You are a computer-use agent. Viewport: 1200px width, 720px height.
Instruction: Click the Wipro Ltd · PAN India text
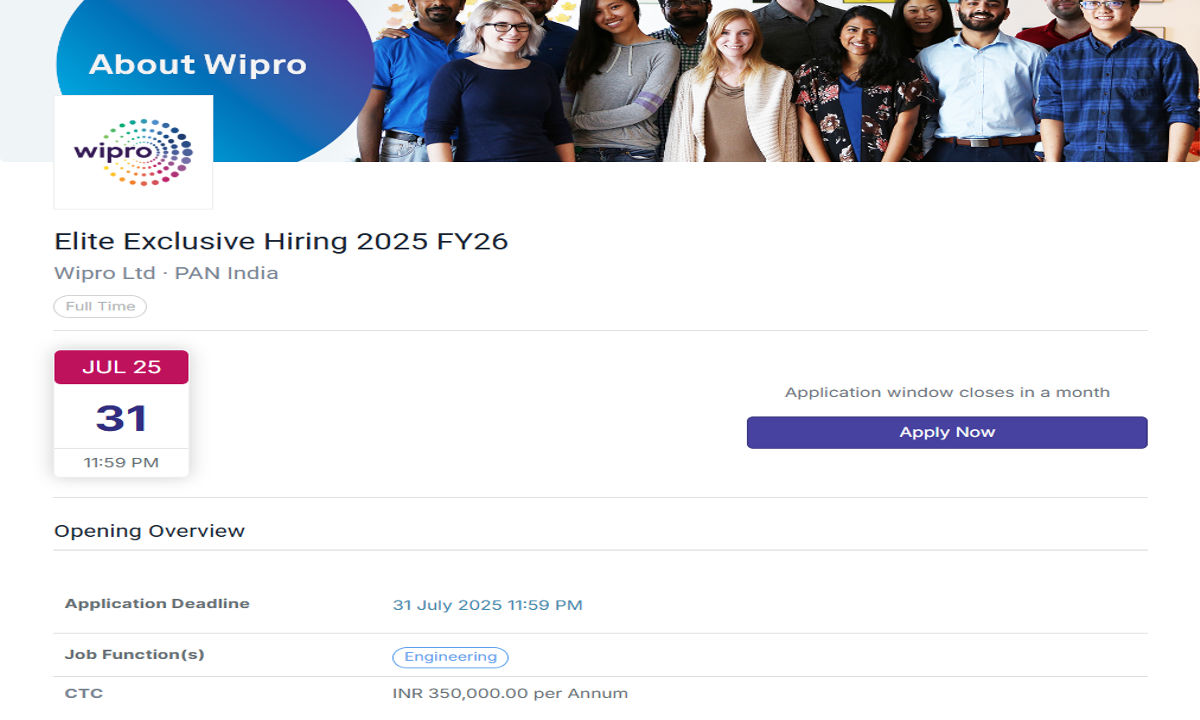coord(166,273)
